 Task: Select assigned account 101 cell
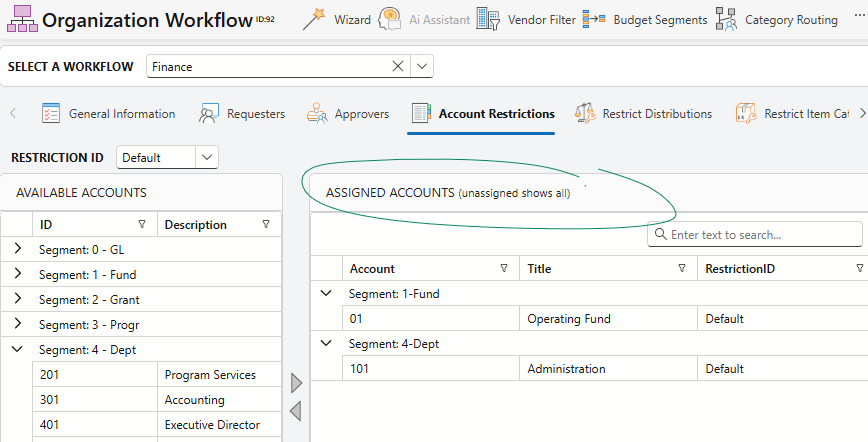click(x=431, y=368)
